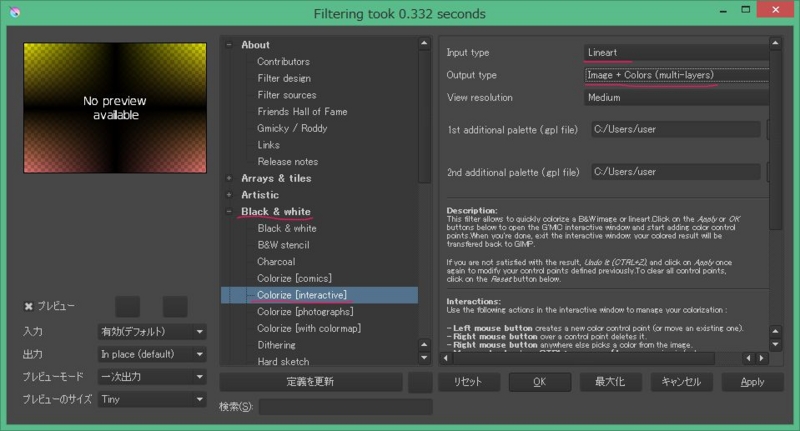
Task: Select the Hard sketch filter
Action: tap(283, 362)
